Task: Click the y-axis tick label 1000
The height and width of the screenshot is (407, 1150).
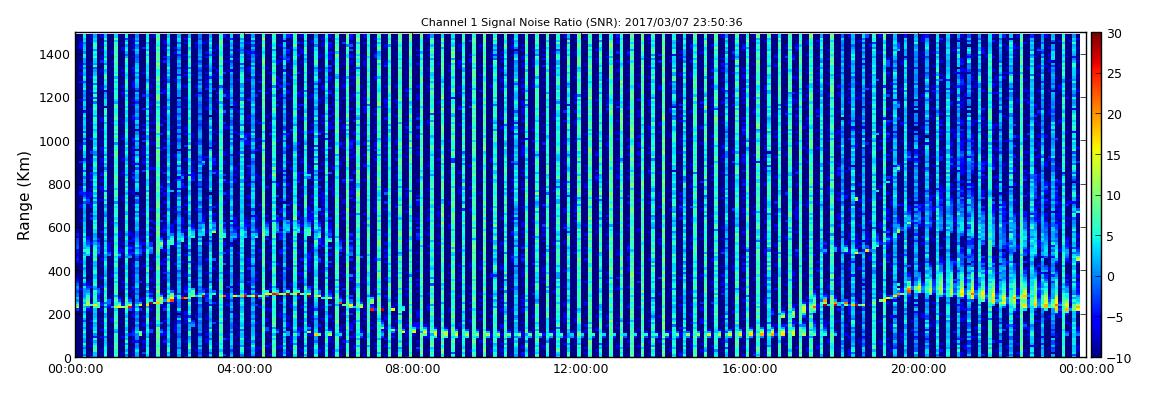Action: coord(56,141)
